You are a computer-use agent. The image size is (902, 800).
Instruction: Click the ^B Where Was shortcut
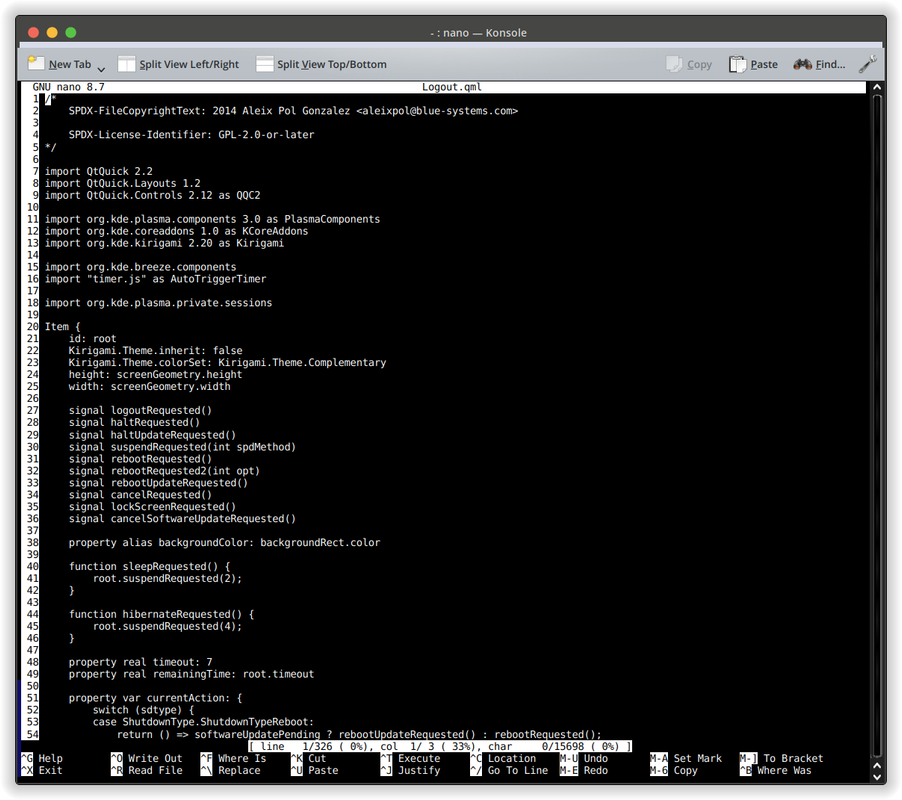point(775,770)
